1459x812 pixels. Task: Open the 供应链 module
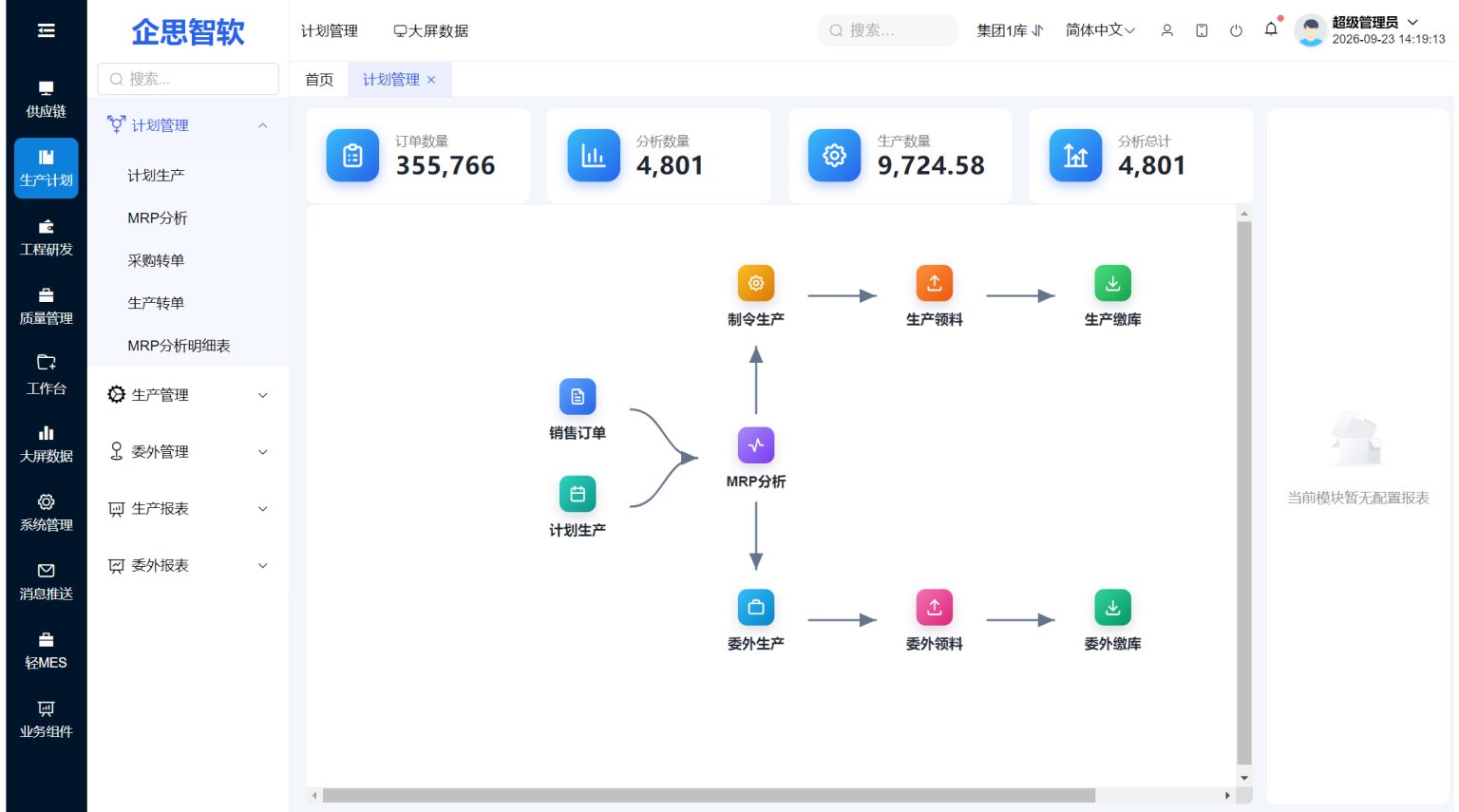tap(46, 100)
